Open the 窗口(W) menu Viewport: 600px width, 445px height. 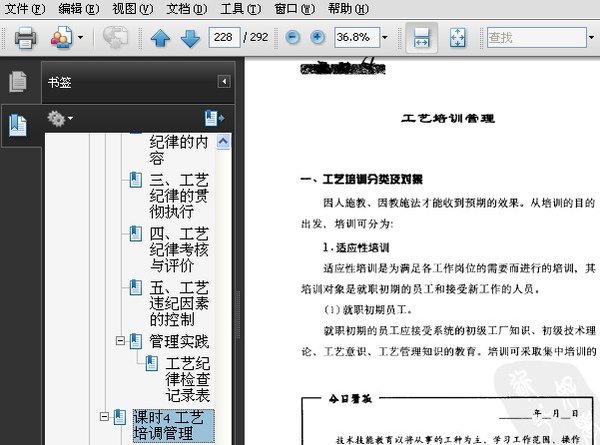point(294,8)
